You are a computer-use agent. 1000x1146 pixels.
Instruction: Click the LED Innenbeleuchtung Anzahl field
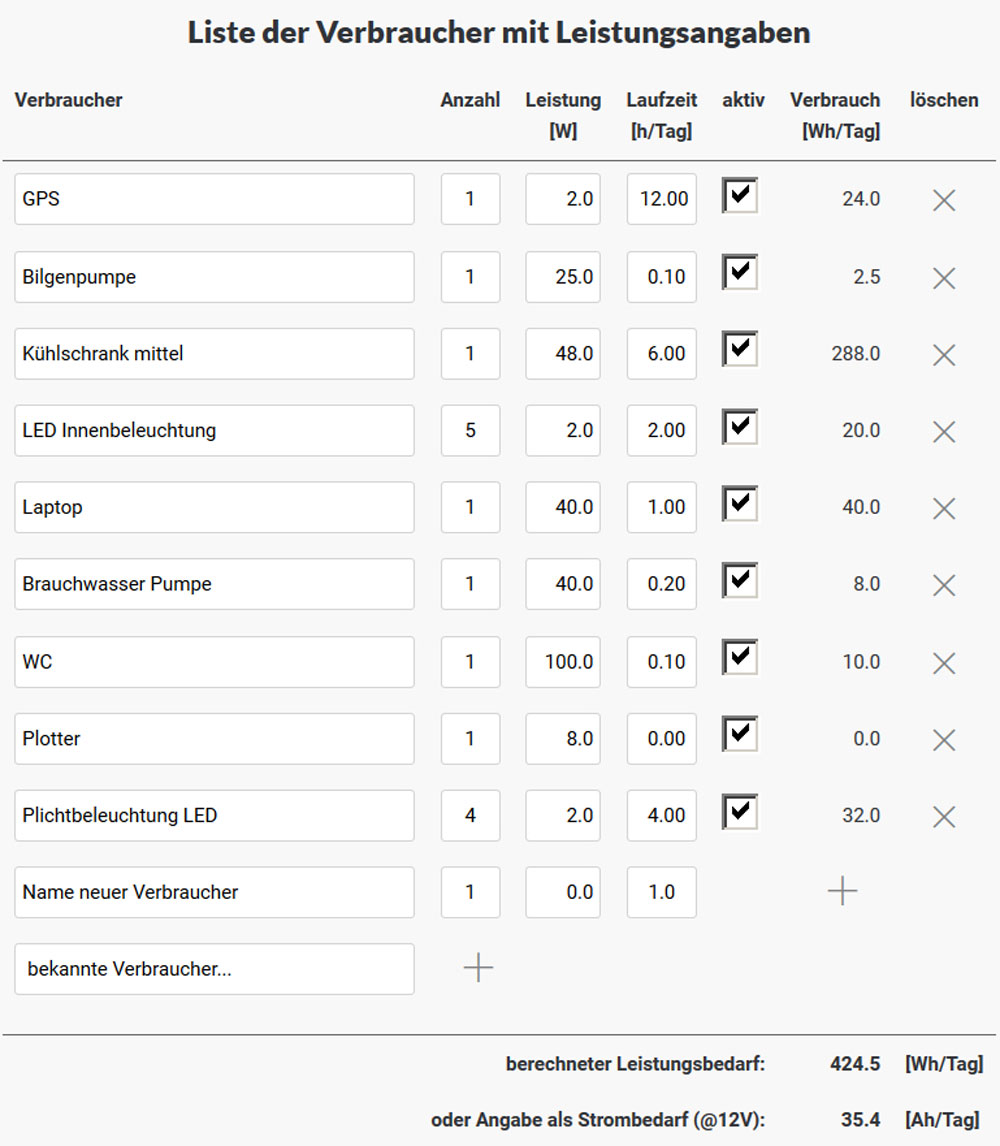point(470,431)
